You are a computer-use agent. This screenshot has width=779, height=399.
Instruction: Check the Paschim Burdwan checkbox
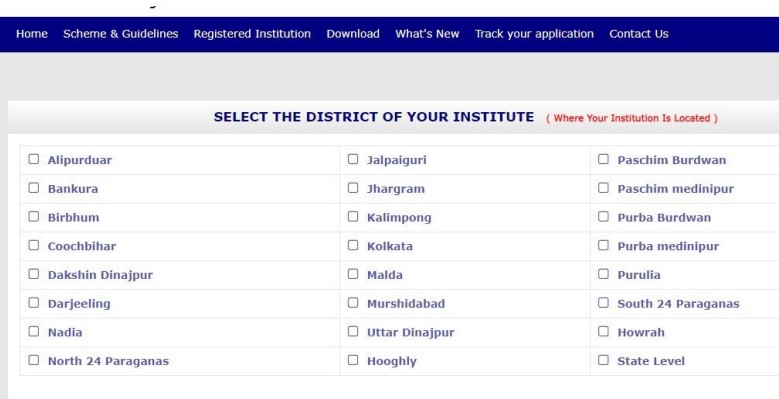pyautogui.click(x=603, y=159)
